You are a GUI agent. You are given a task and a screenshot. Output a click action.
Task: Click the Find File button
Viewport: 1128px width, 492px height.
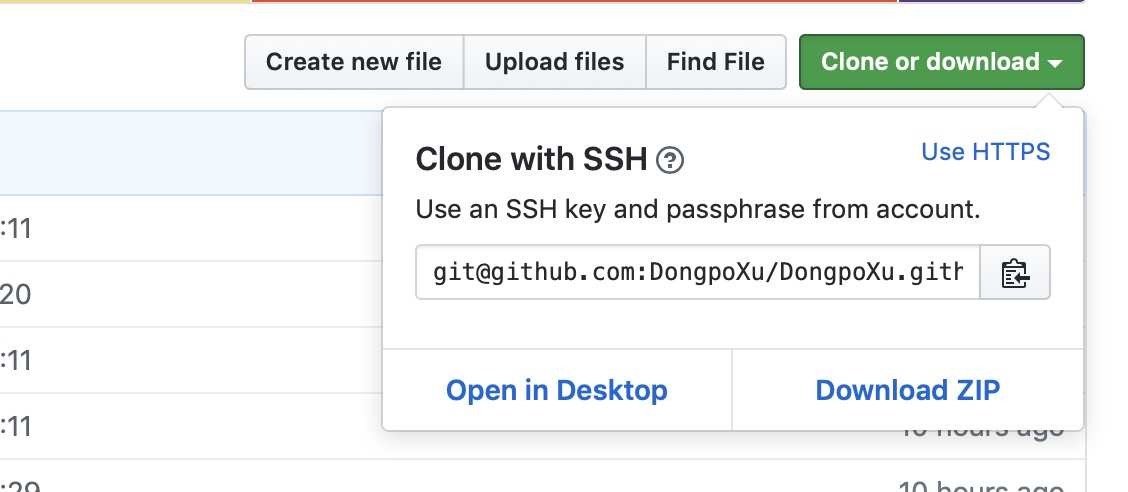pyautogui.click(x=715, y=62)
